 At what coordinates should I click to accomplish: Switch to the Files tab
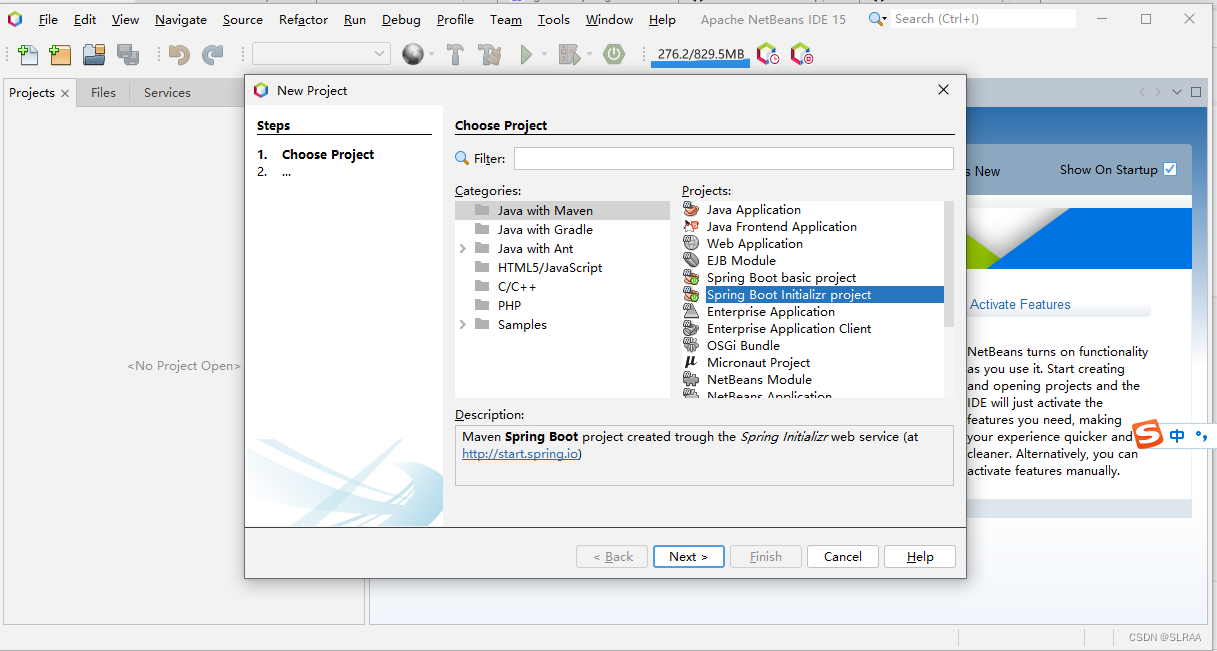click(x=103, y=92)
